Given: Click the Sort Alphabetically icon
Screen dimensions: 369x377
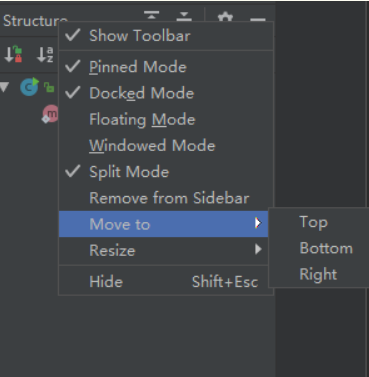Looking at the screenshot, I should coord(45,54).
